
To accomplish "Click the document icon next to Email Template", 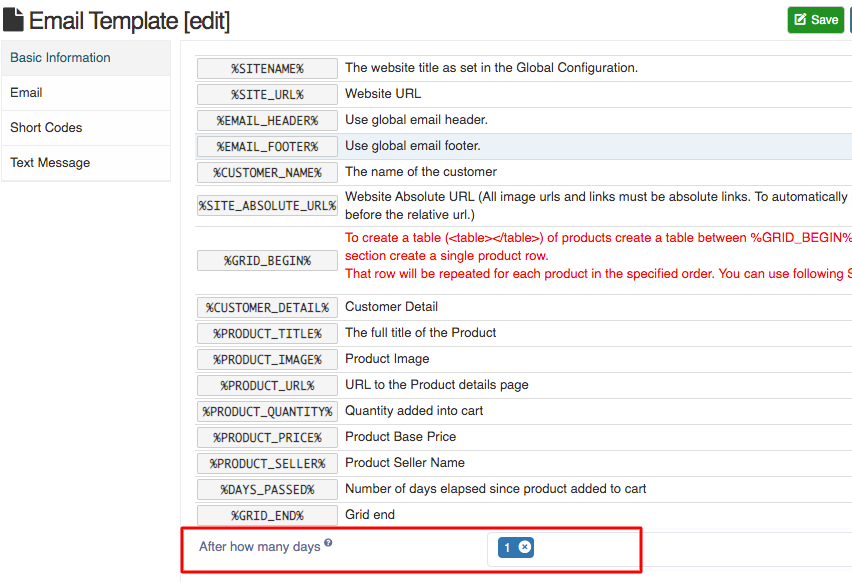I will (13, 20).
